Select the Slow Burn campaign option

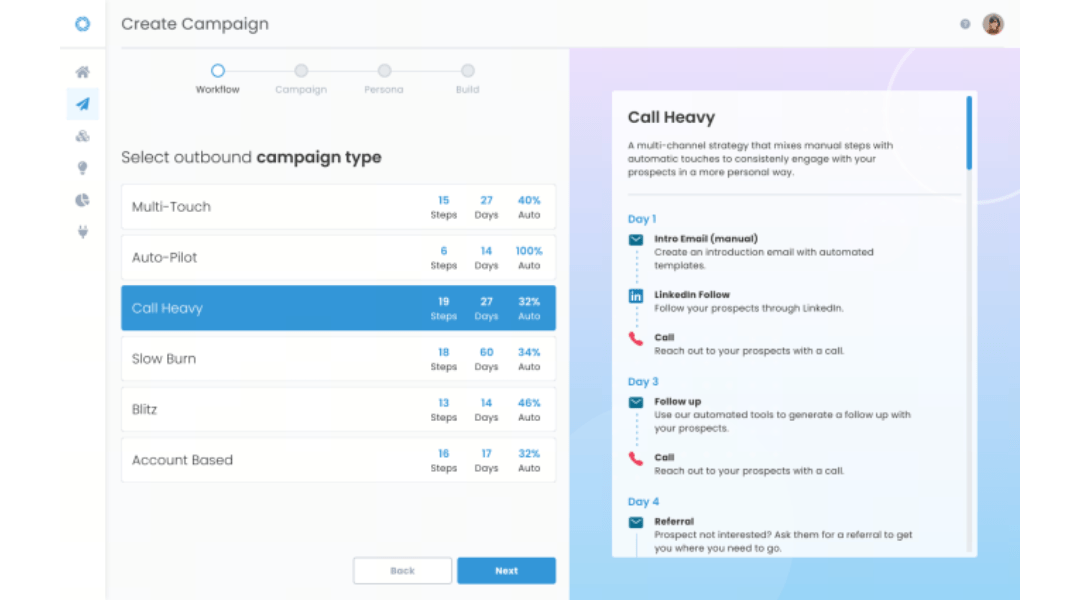(x=338, y=359)
